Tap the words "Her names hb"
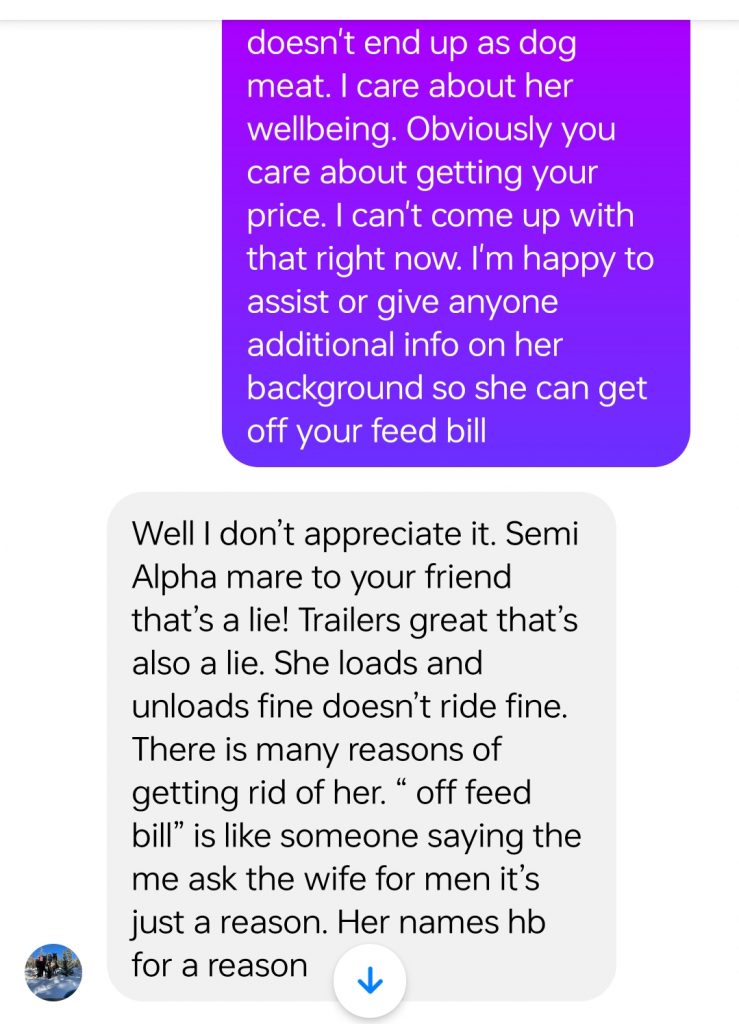739x1024 pixels. coord(441,923)
